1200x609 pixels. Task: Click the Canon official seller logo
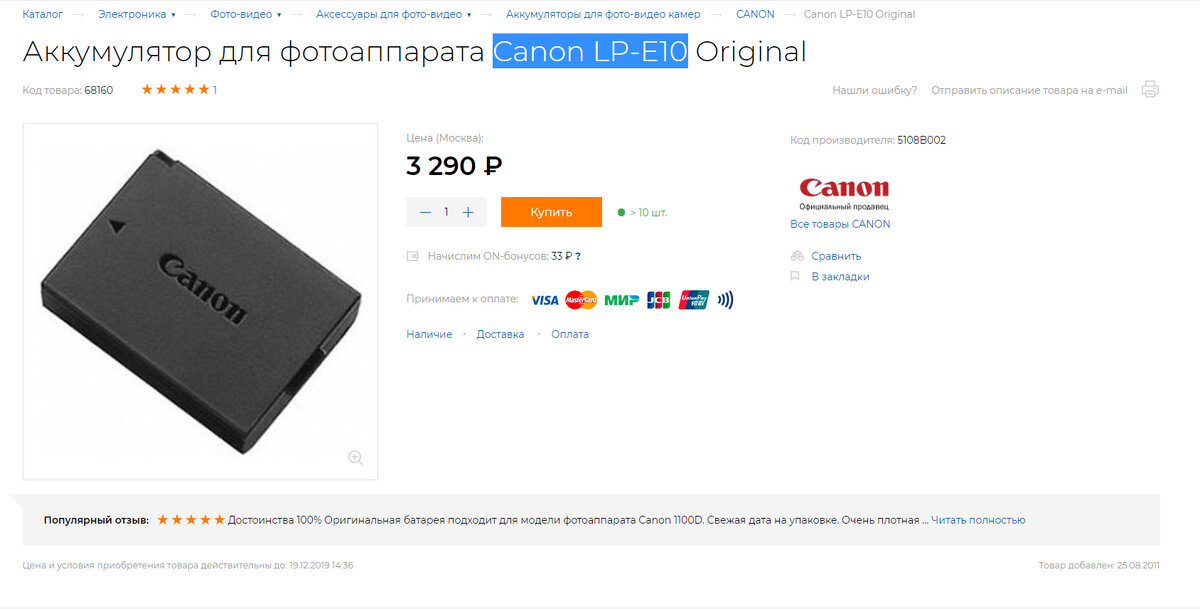844,191
